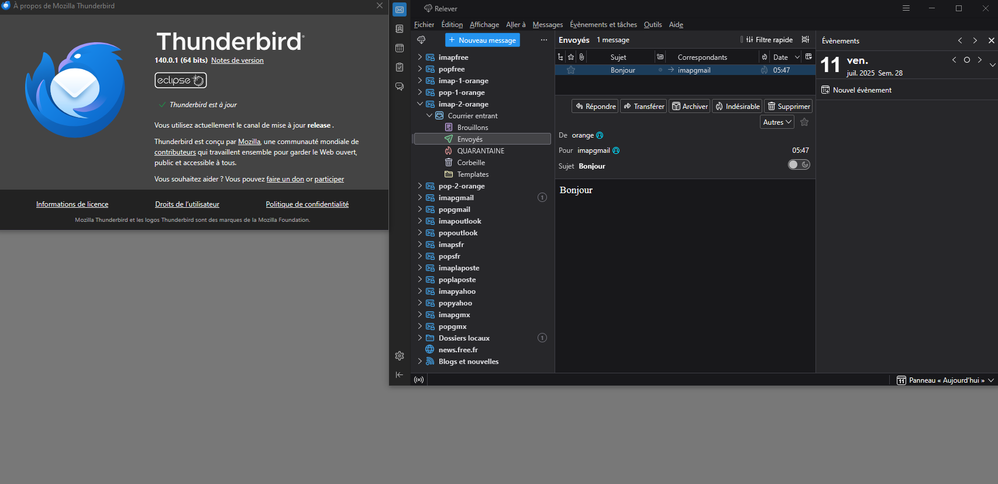Image resolution: width=998 pixels, height=484 pixels.
Task: Star the Bonjour message in list
Action: [x=571, y=70]
